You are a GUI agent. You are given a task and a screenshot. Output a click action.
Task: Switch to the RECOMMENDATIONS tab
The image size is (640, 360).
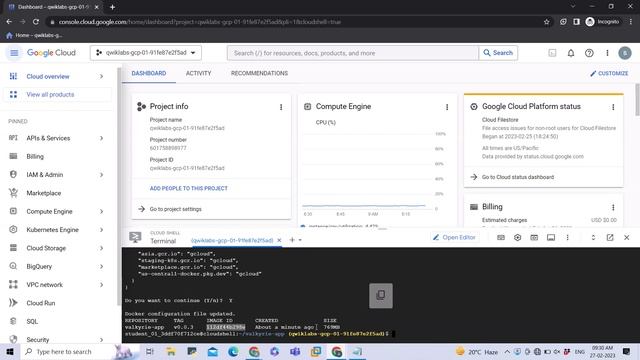[259, 73]
